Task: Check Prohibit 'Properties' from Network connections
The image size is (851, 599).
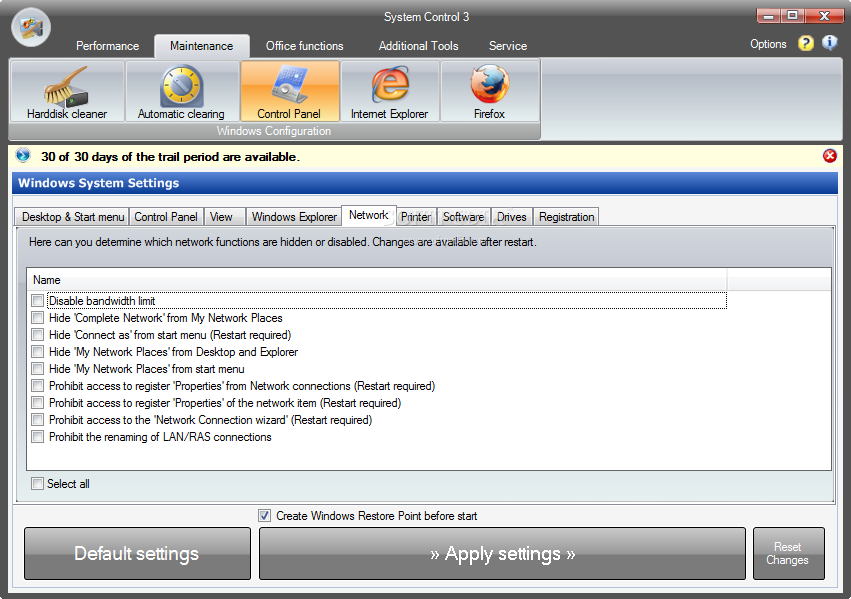Action: (37, 386)
